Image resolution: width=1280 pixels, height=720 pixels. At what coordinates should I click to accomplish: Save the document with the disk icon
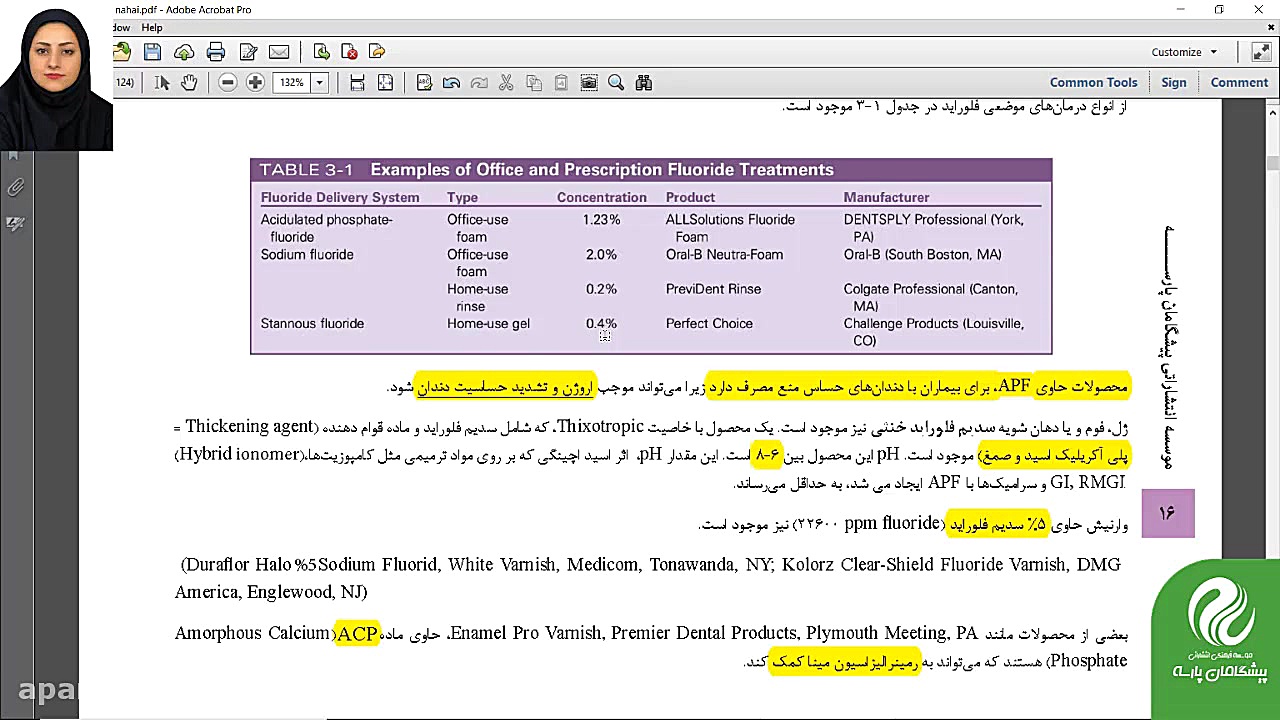(x=152, y=51)
